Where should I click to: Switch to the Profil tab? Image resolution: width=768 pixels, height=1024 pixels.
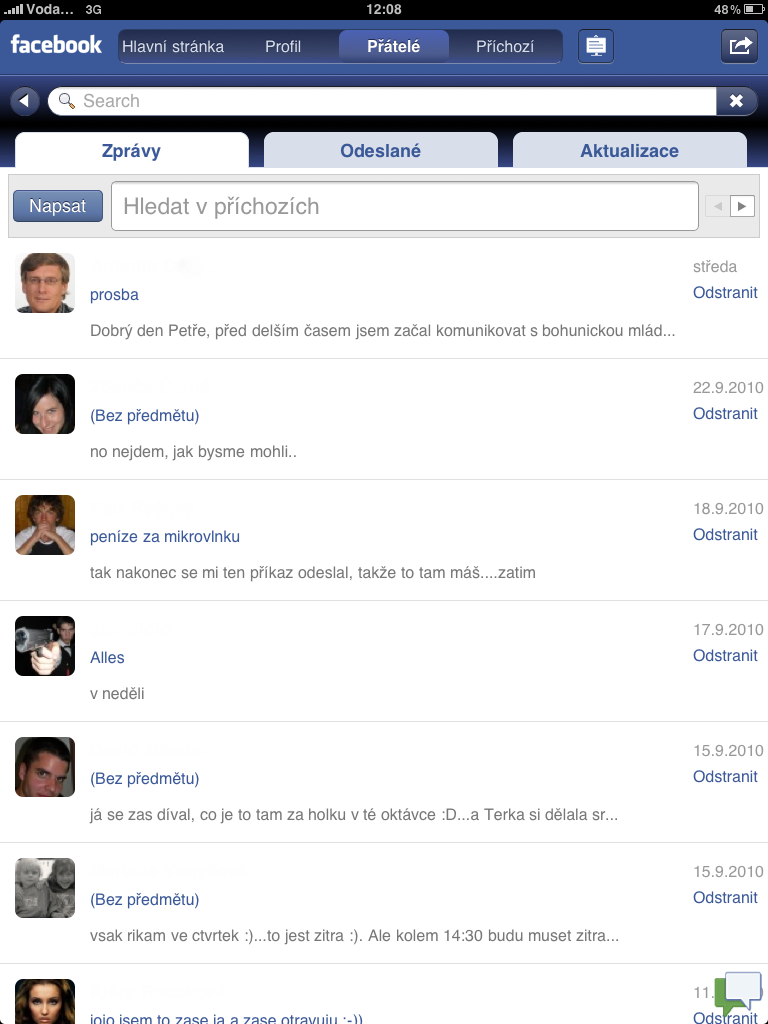pyautogui.click(x=283, y=46)
